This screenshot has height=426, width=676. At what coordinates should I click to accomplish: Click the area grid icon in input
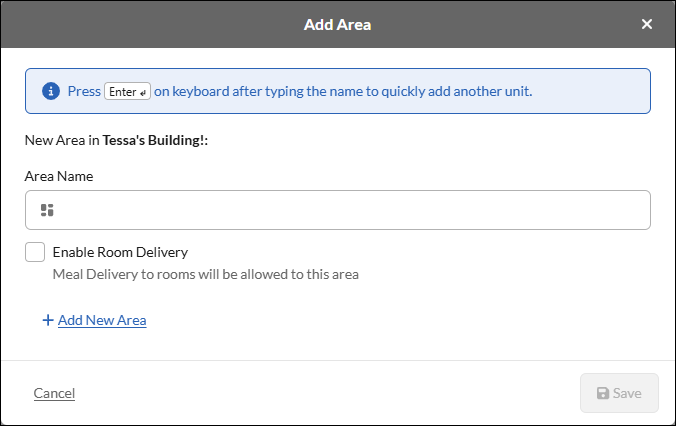pos(47,210)
